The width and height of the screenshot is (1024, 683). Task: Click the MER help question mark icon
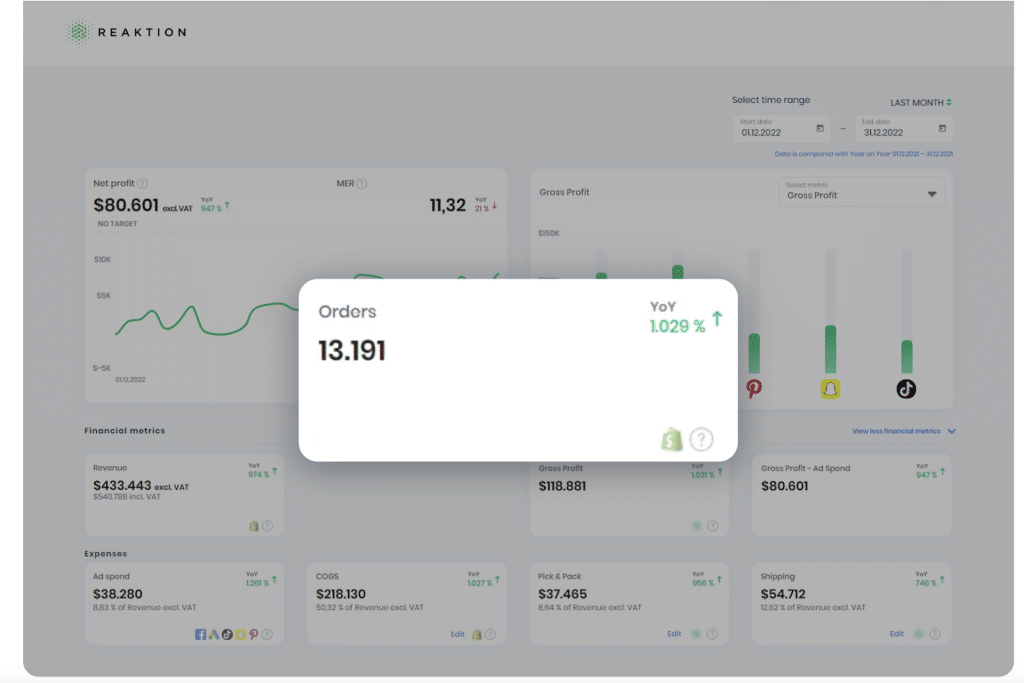pos(362,183)
